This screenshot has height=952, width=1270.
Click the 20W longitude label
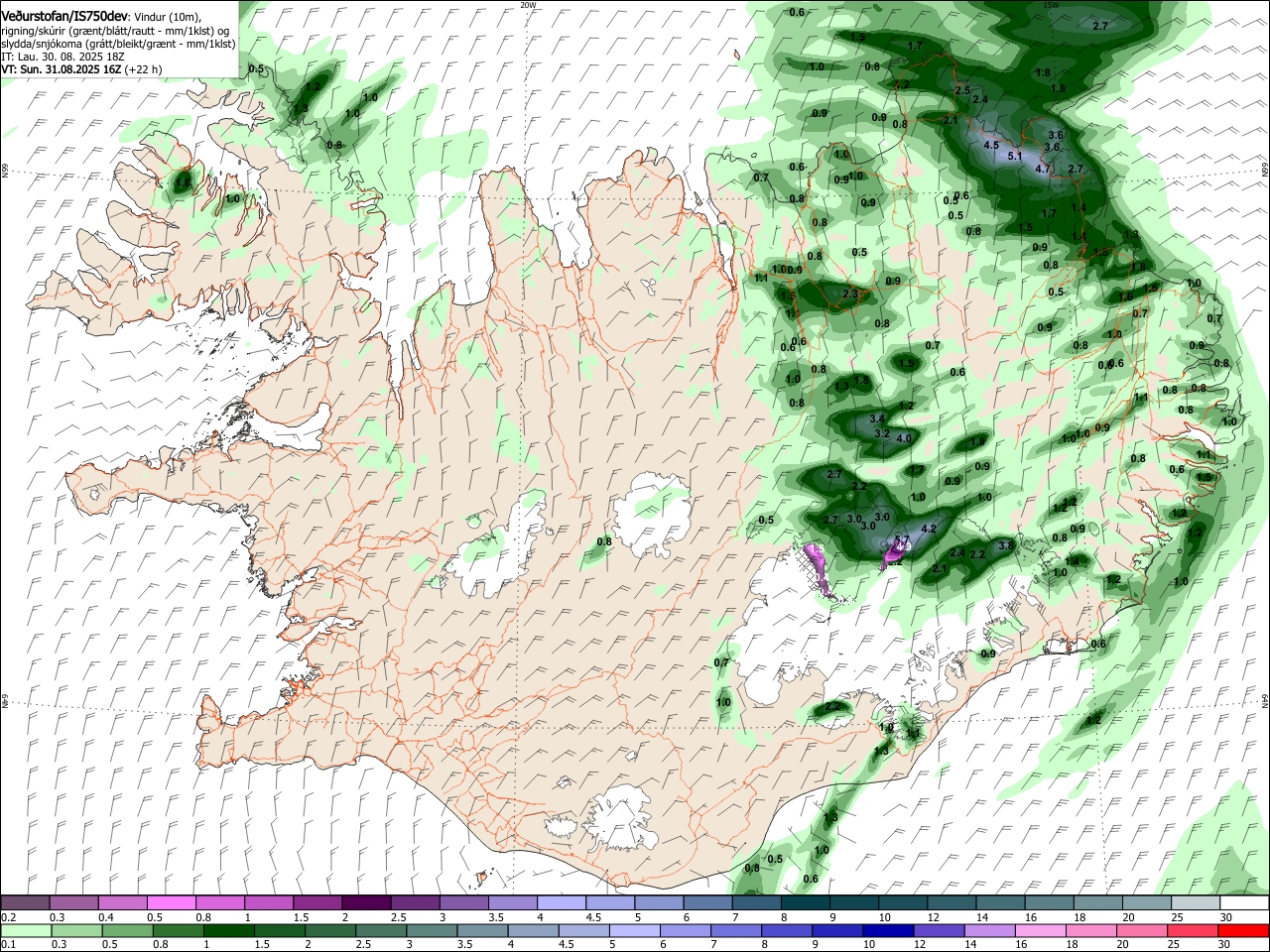pyautogui.click(x=528, y=5)
